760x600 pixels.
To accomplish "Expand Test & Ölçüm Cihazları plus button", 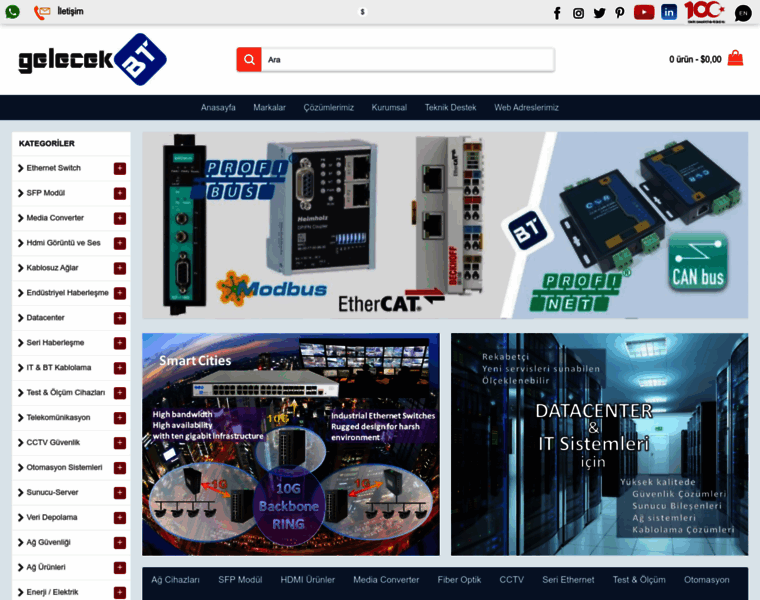I will pyautogui.click(x=120, y=393).
